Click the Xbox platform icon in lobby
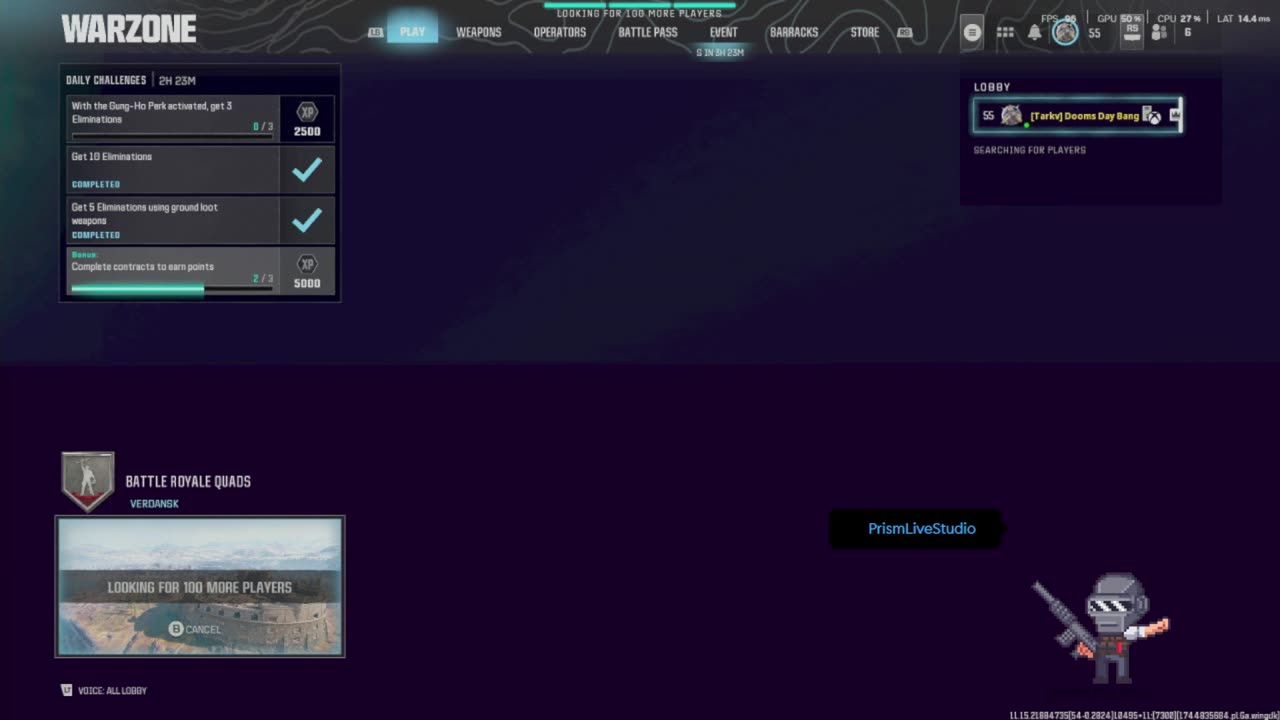 1152,115
